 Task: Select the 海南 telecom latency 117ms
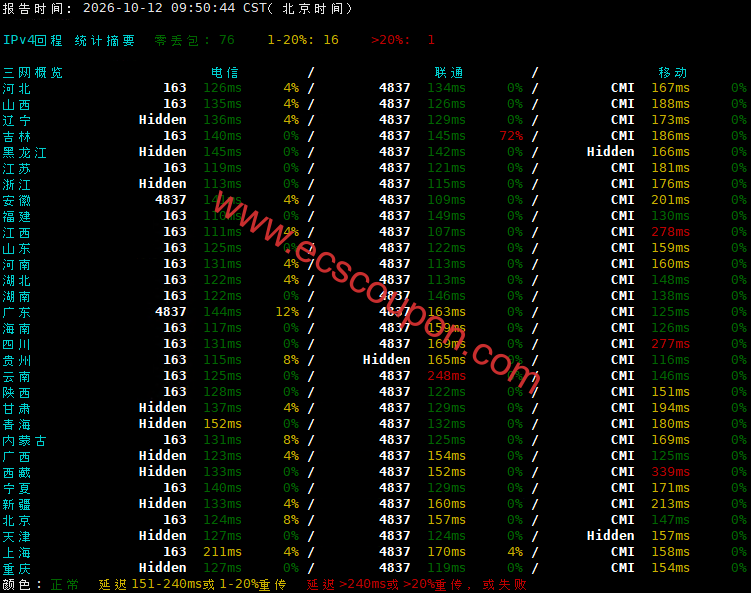click(222, 328)
